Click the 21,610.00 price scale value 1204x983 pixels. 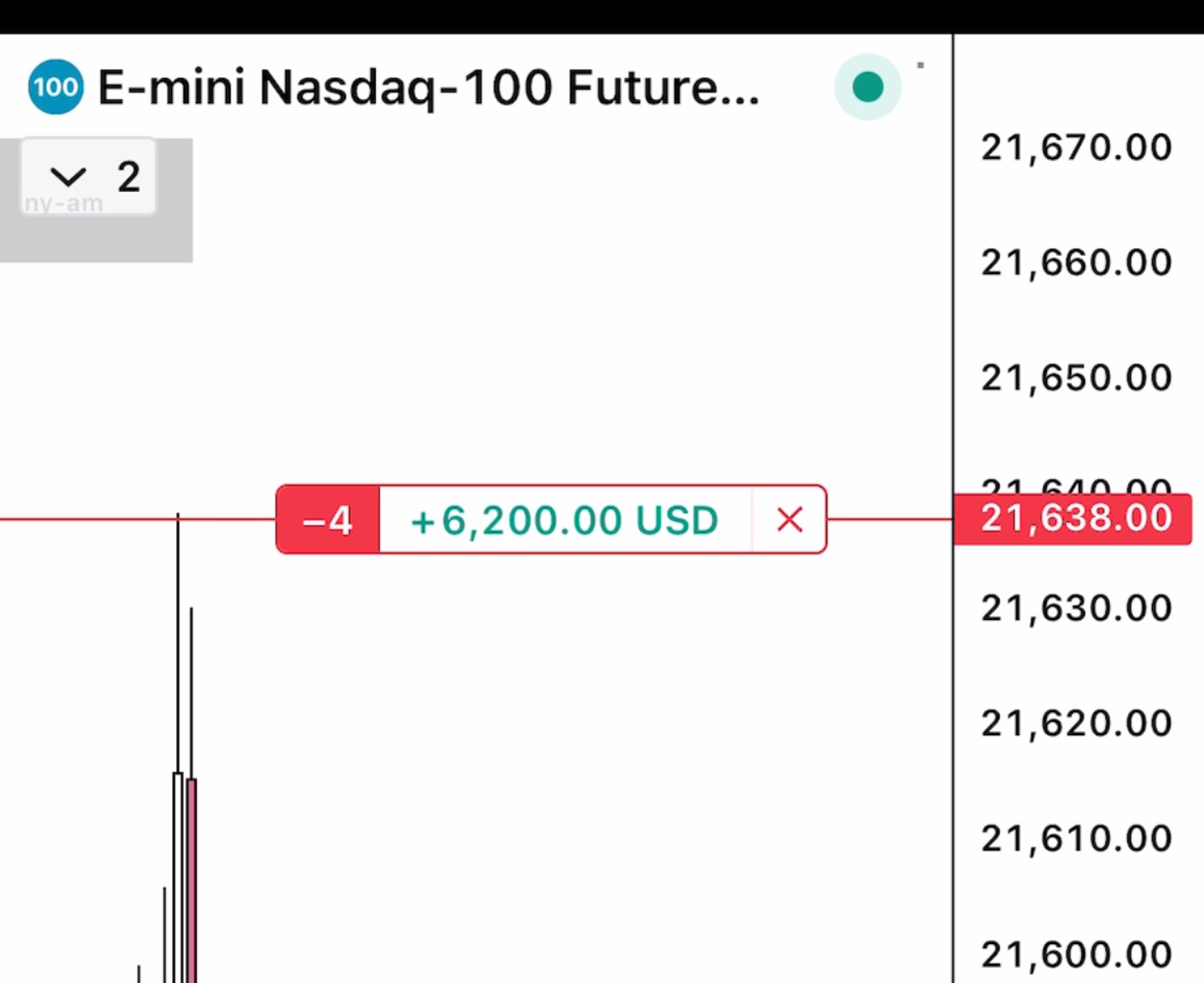pyautogui.click(x=1076, y=839)
